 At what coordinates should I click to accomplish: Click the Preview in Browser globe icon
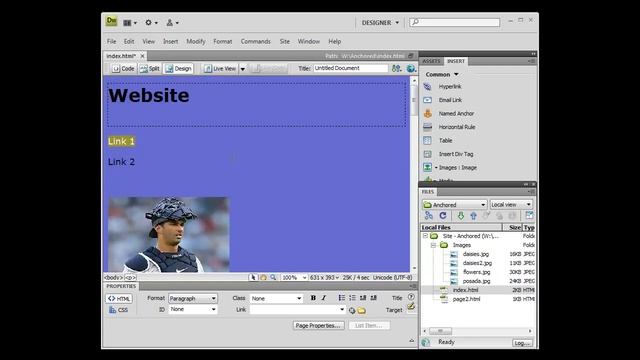click(411, 69)
